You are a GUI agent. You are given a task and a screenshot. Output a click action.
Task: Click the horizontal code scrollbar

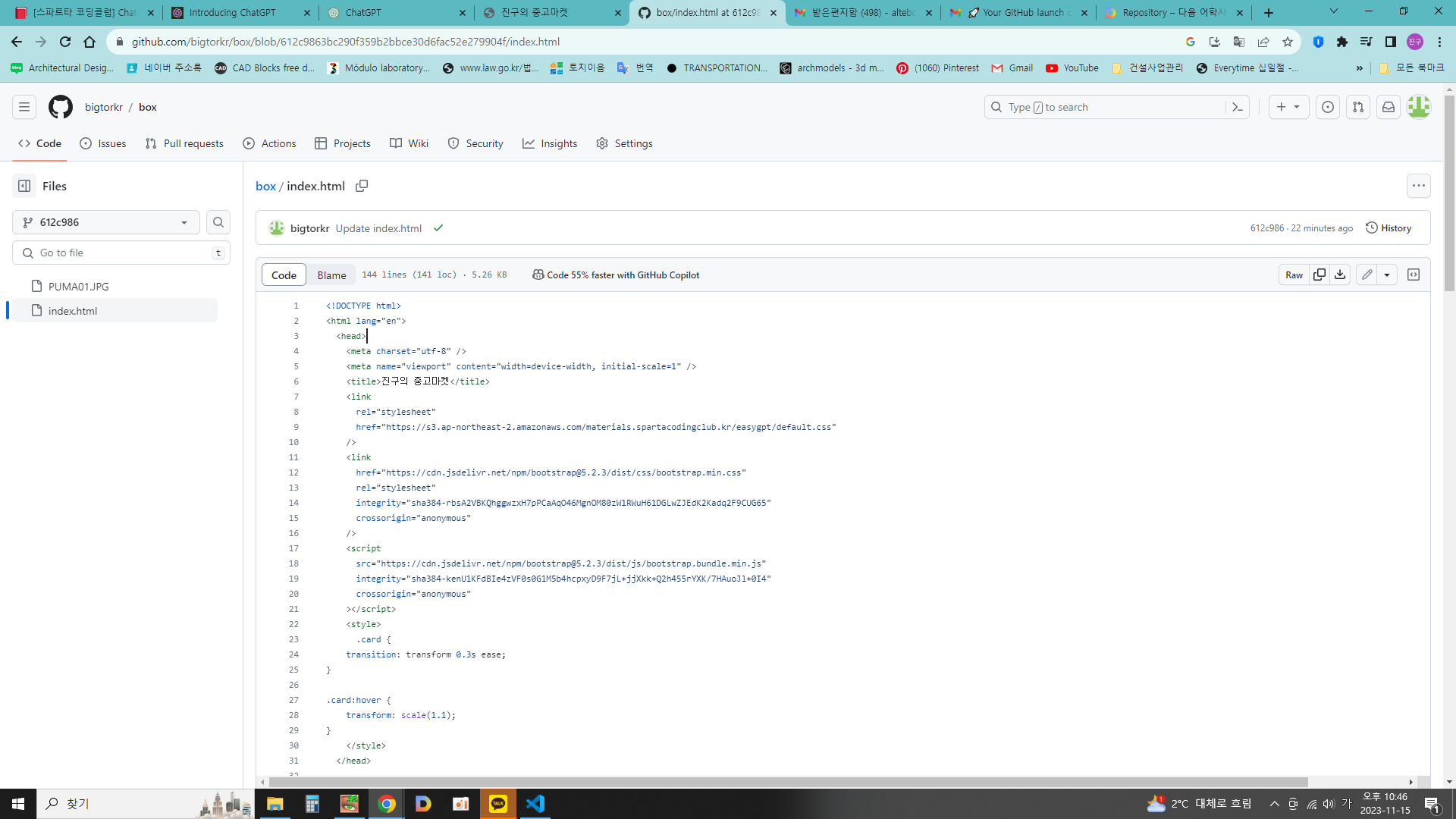tap(789, 782)
